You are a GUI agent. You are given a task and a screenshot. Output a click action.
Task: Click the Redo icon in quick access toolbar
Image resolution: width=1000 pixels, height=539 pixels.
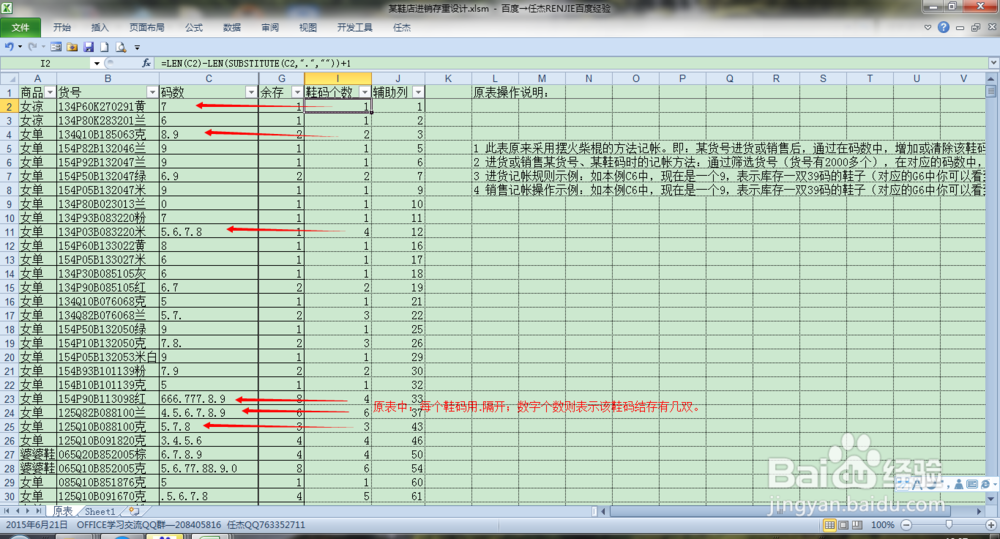click(33, 47)
